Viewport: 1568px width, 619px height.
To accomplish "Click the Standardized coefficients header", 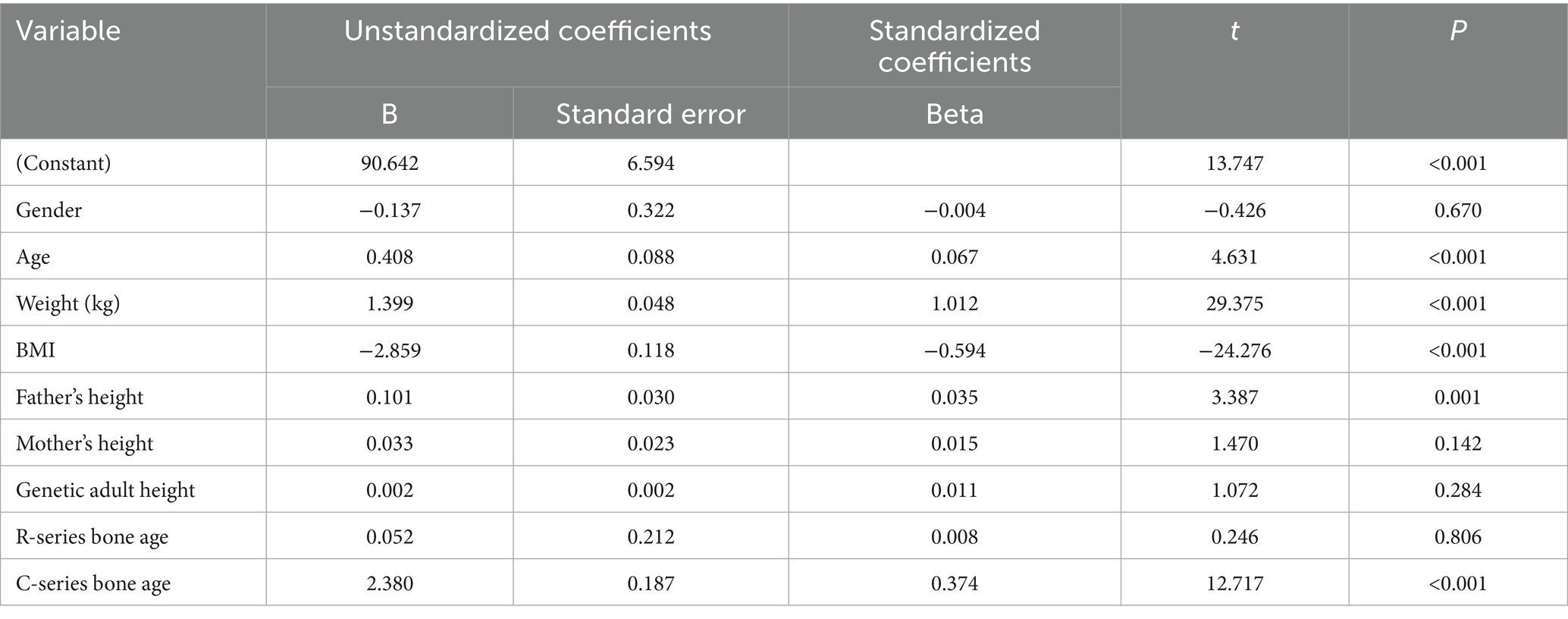I will [x=954, y=46].
